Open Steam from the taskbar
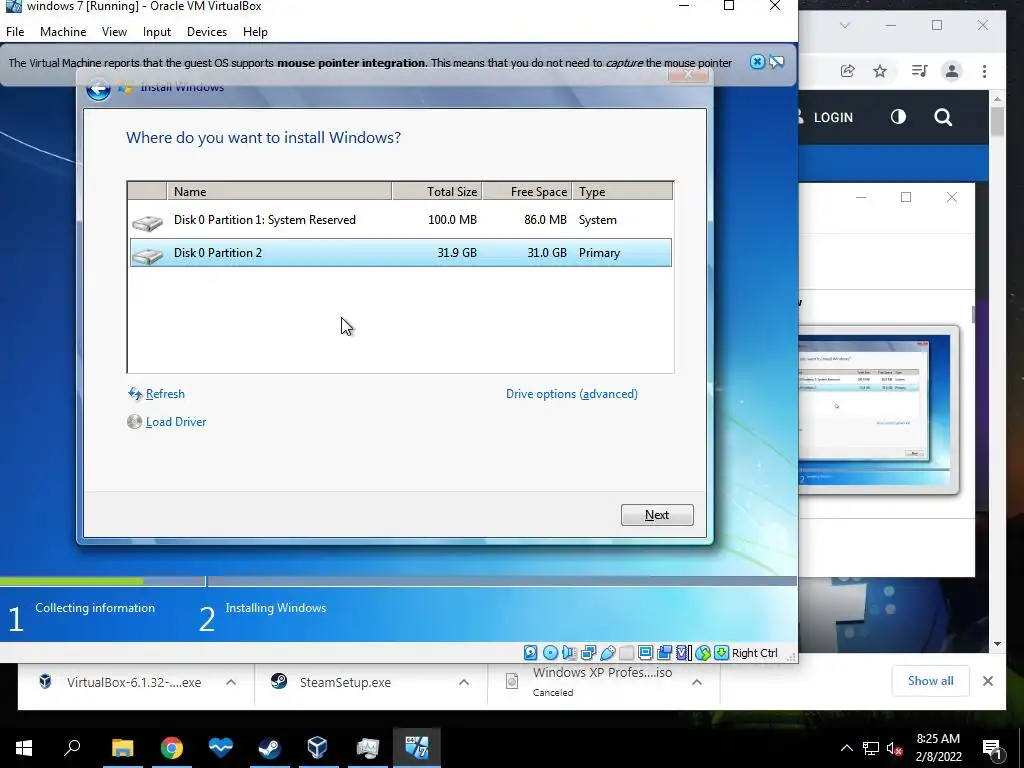 coord(268,748)
